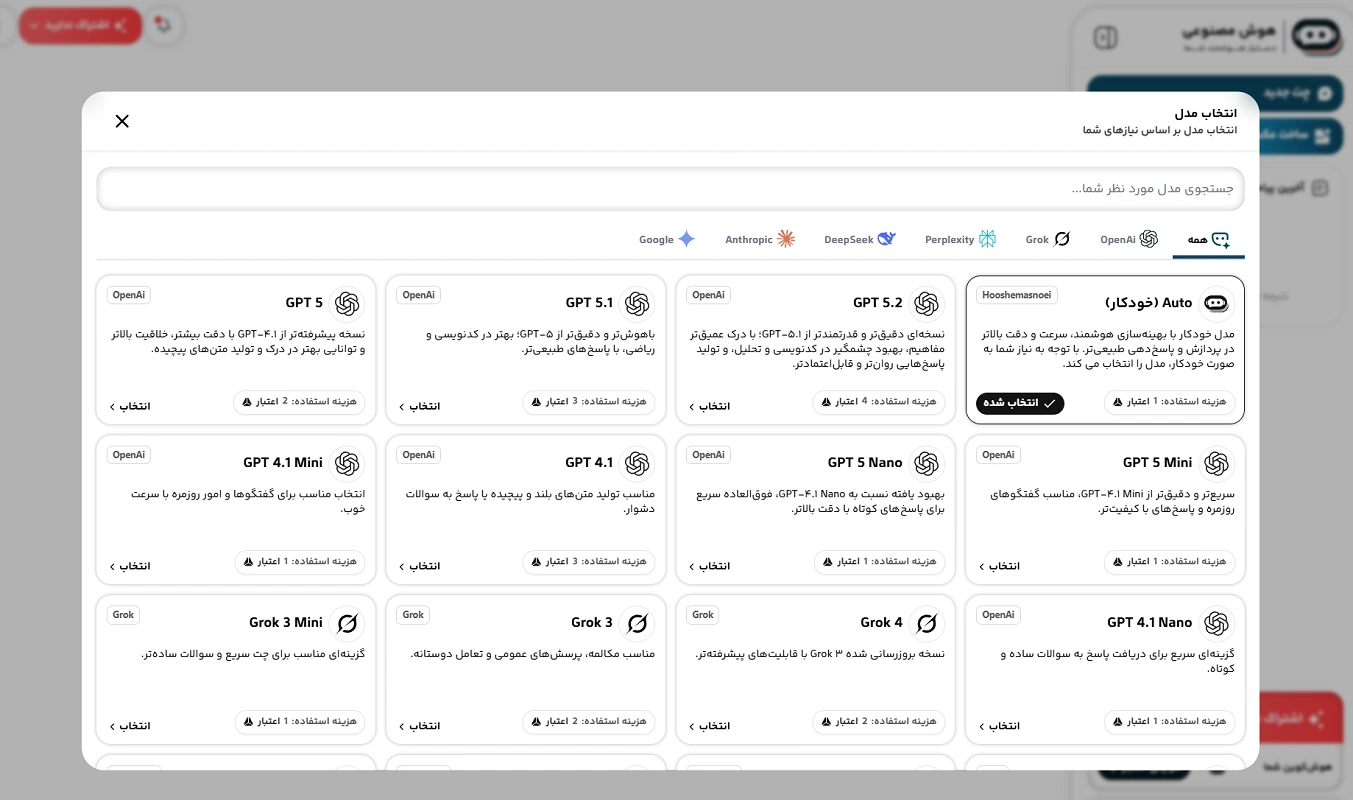Click the OpenAI logo on the GPT 5.1 card
This screenshot has height=800, width=1353.
point(636,303)
